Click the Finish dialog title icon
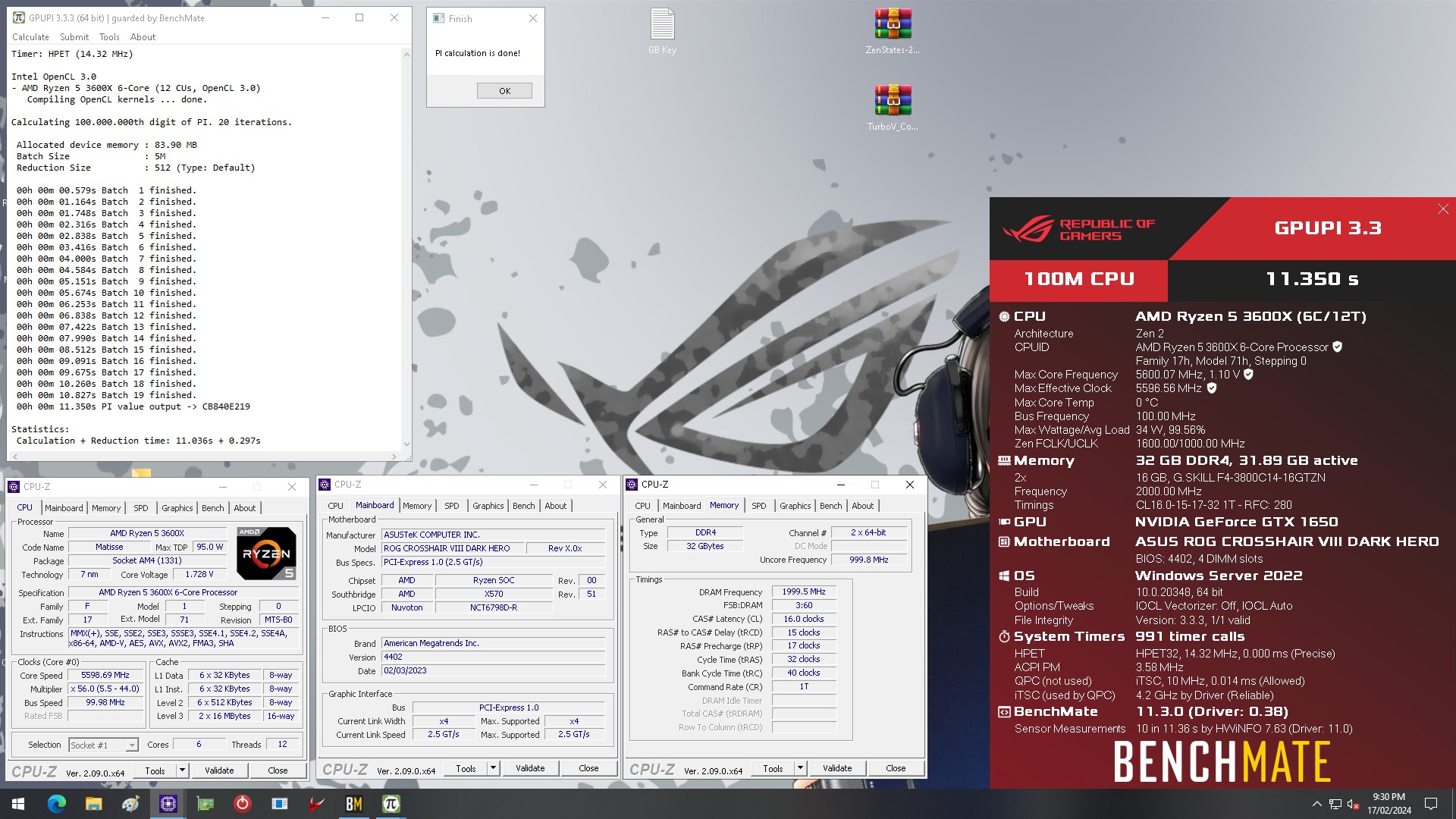The image size is (1456, 819). [438, 18]
